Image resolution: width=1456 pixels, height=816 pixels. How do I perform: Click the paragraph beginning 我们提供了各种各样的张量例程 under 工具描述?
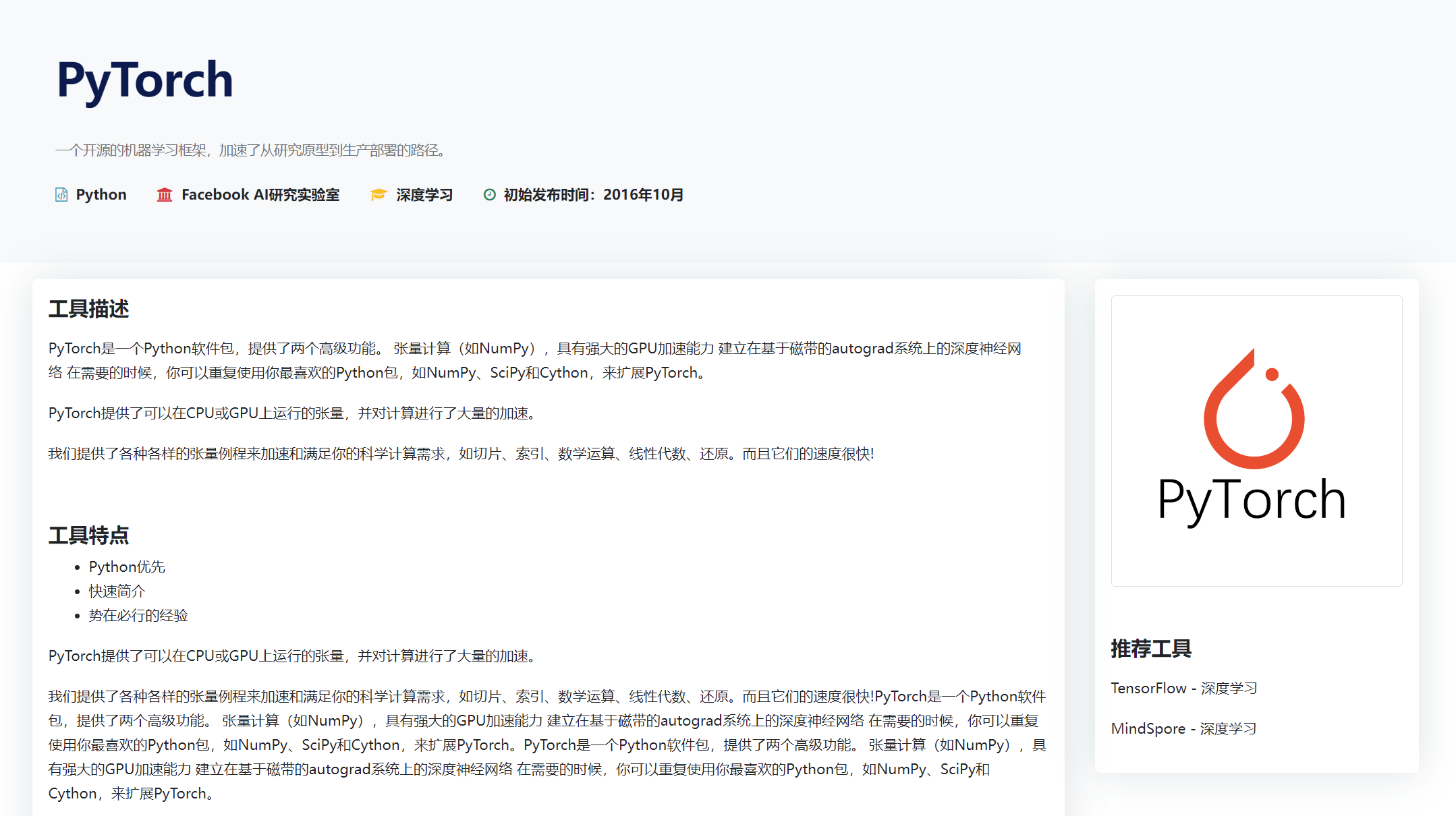[x=461, y=453]
